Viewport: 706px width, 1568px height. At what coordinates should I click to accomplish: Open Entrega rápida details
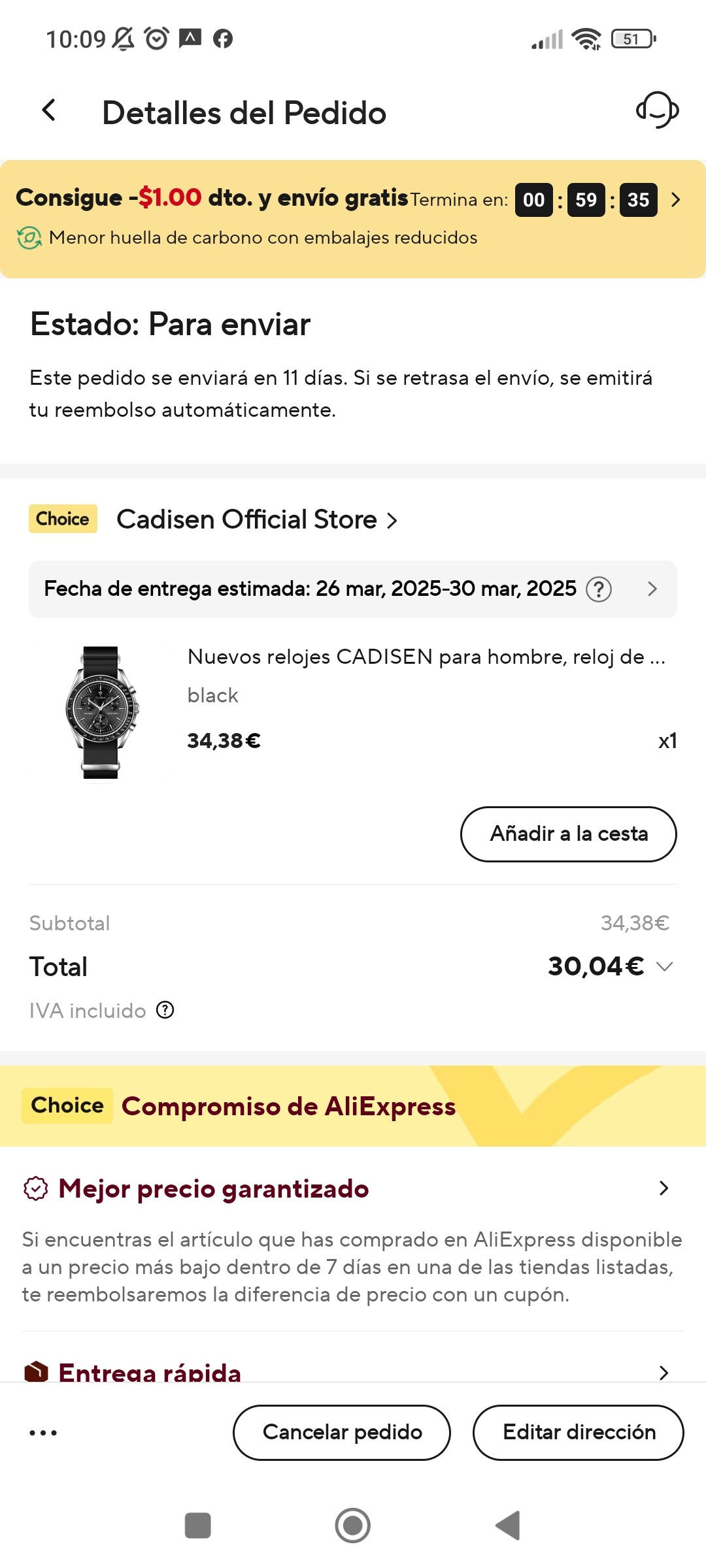tap(663, 1372)
